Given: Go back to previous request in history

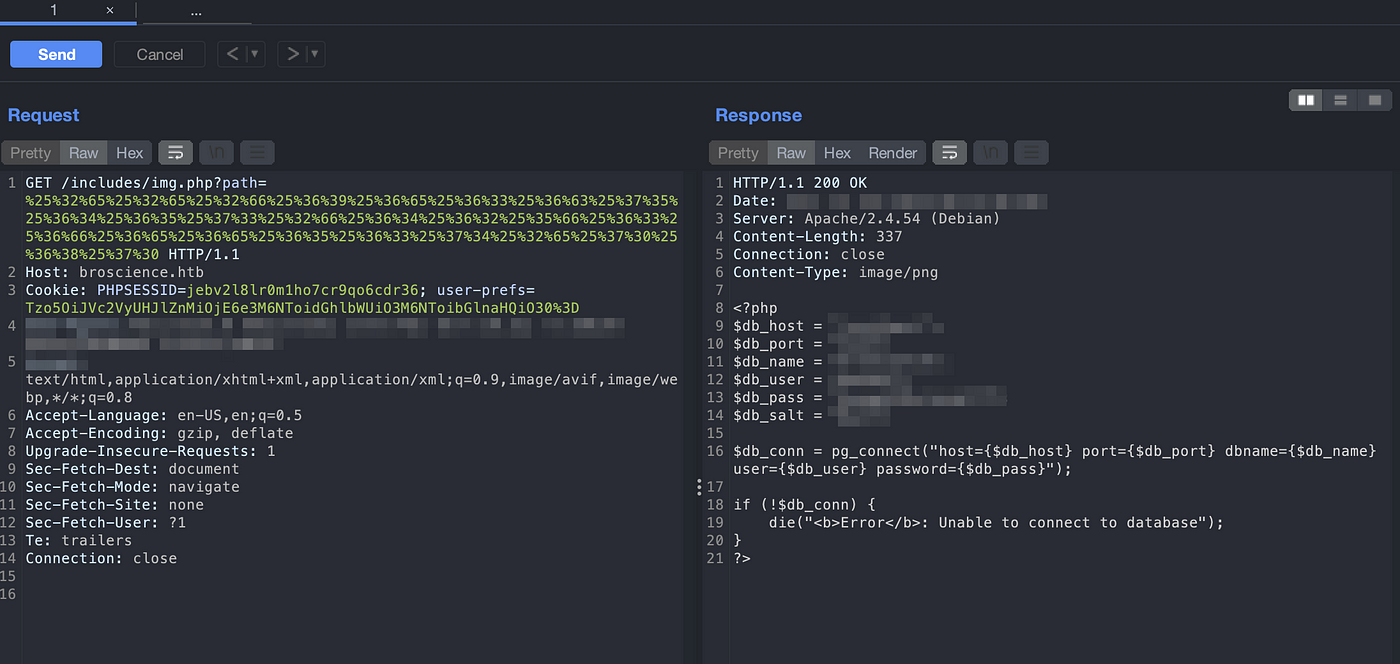Looking at the screenshot, I should tap(232, 54).
